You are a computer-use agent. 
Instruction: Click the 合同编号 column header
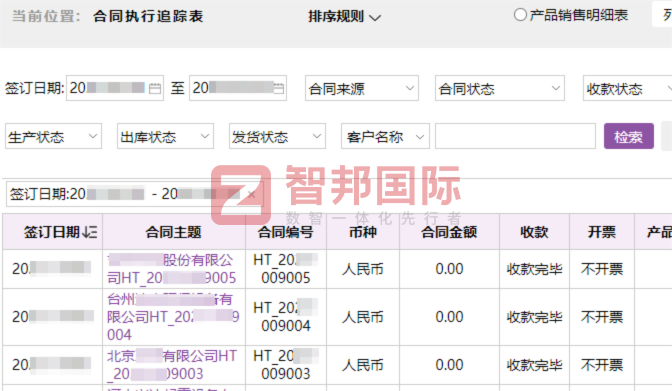[285, 232]
